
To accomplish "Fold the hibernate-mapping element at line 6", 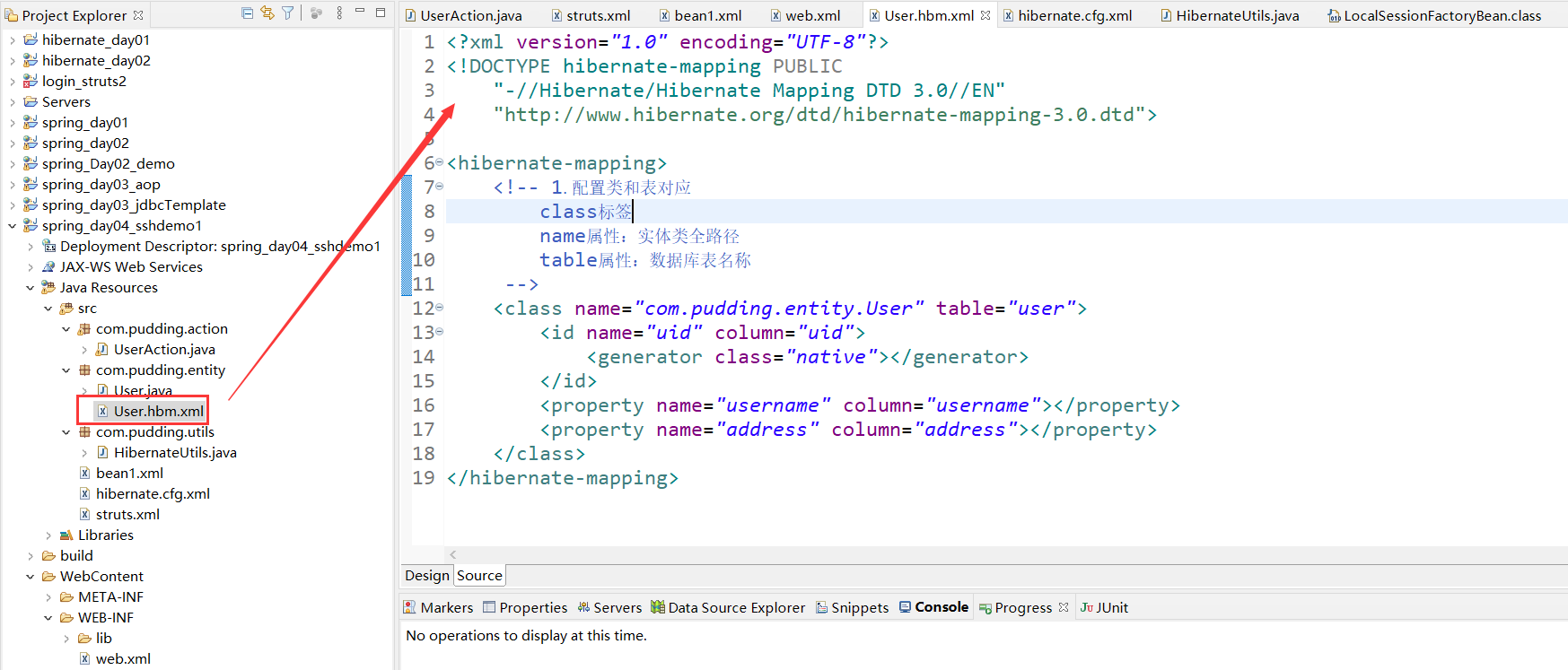I will click(x=440, y=162).
